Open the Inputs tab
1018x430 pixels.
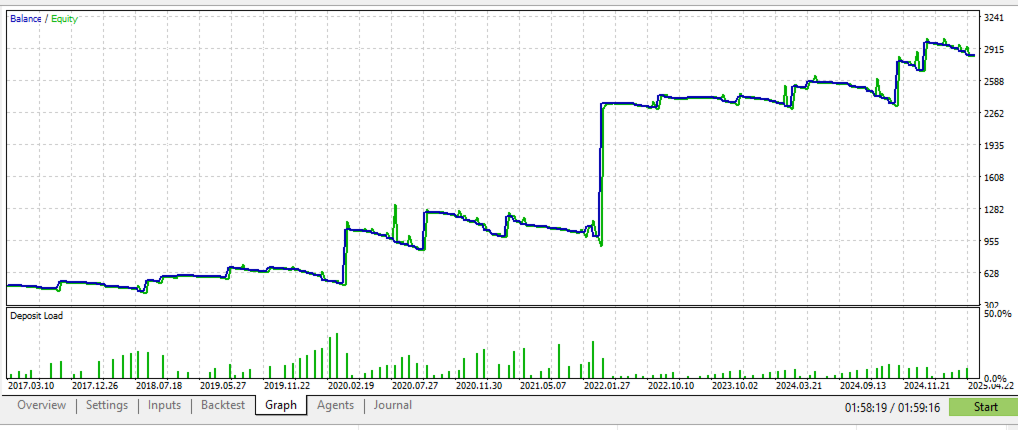pyautogui.click(x=164, y=405)
